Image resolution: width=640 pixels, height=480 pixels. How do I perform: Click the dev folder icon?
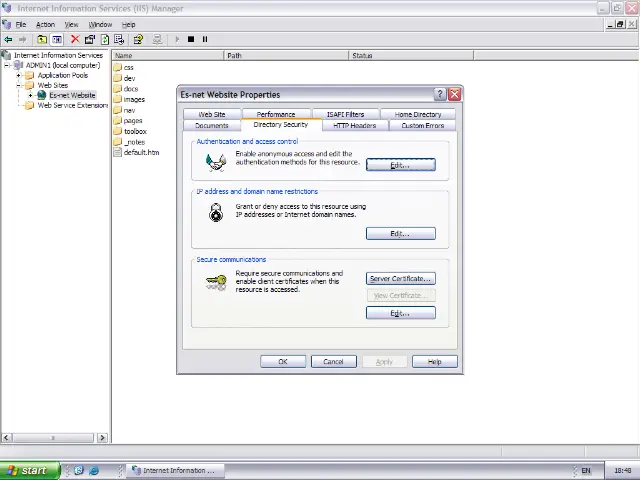point(118,78)
